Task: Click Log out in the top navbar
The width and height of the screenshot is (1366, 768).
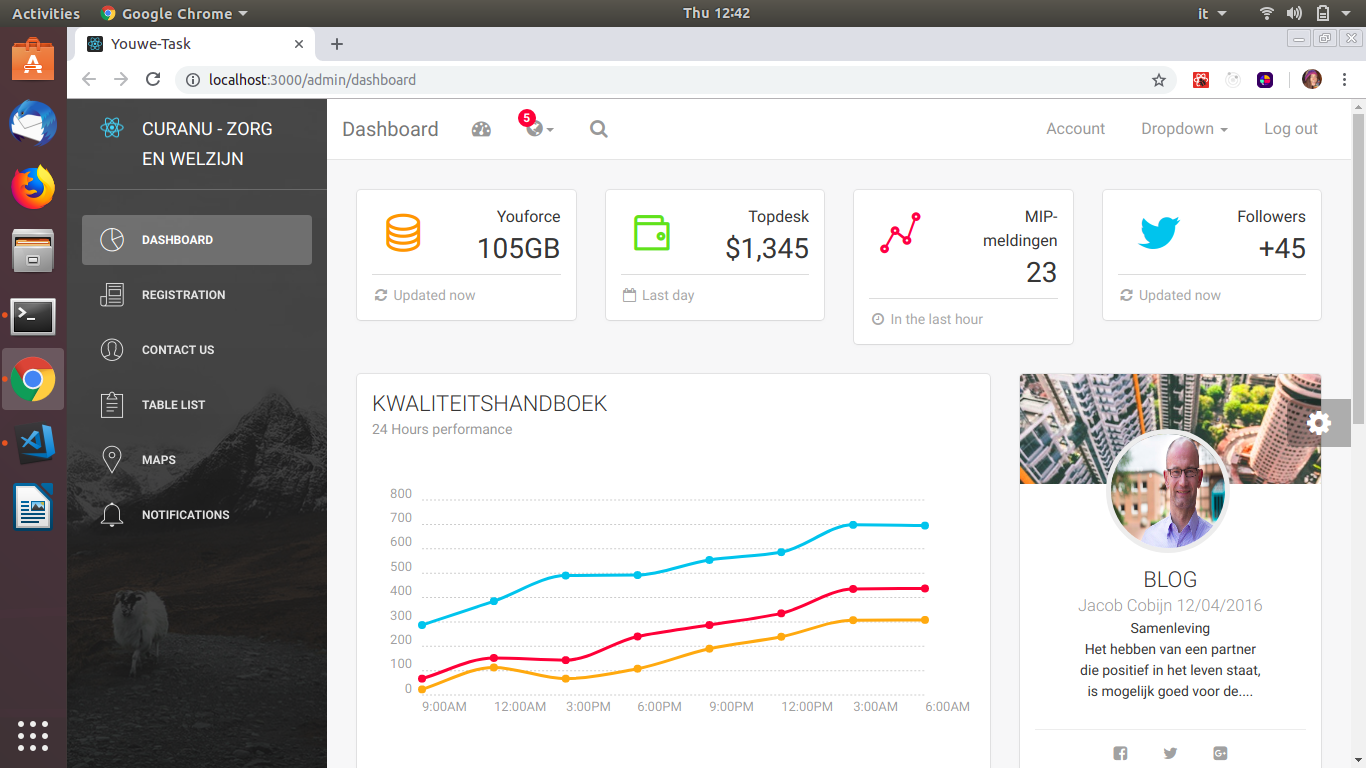Action: click(1290, 129)
